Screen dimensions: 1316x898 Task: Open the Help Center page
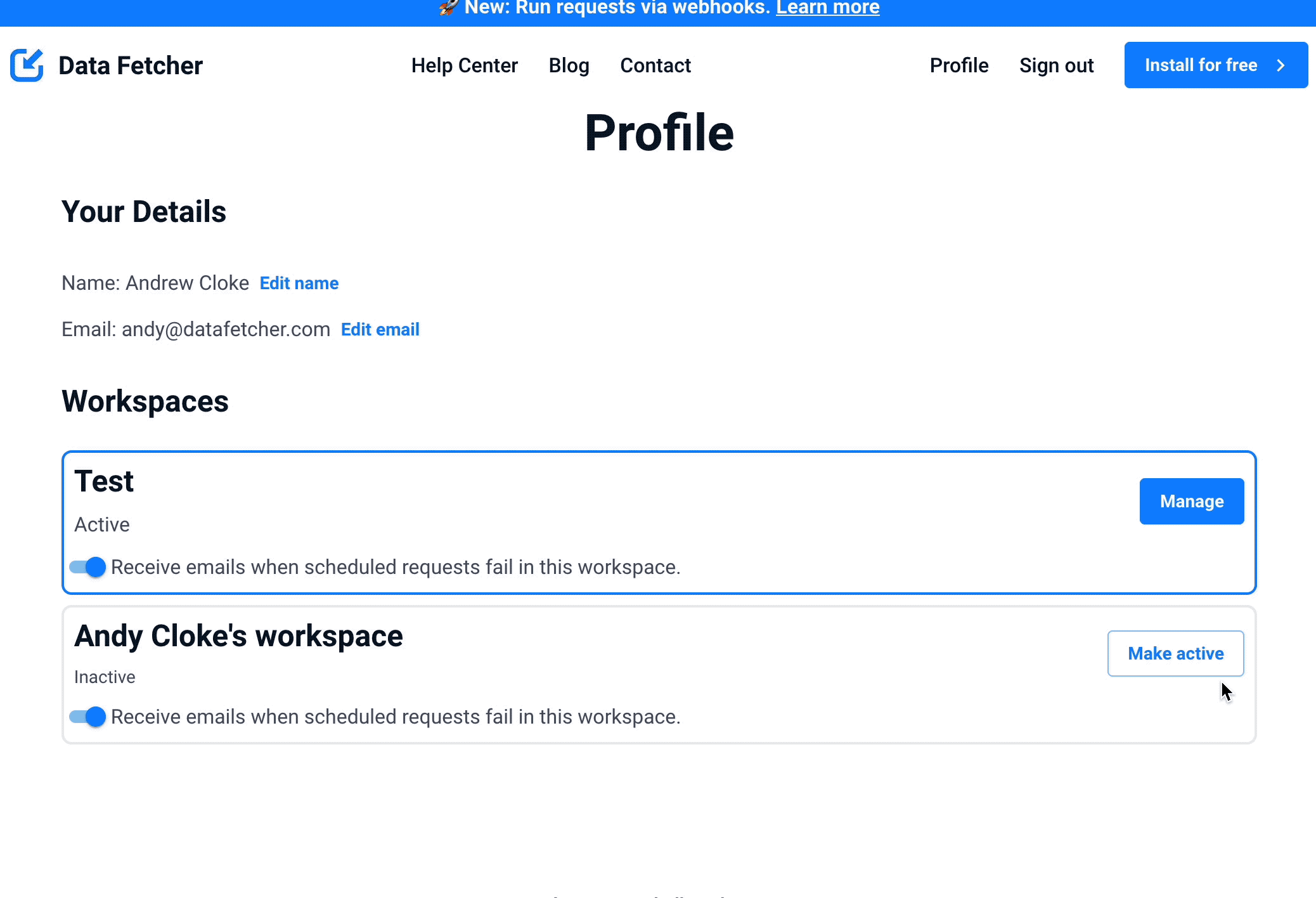tap(465, 65)
